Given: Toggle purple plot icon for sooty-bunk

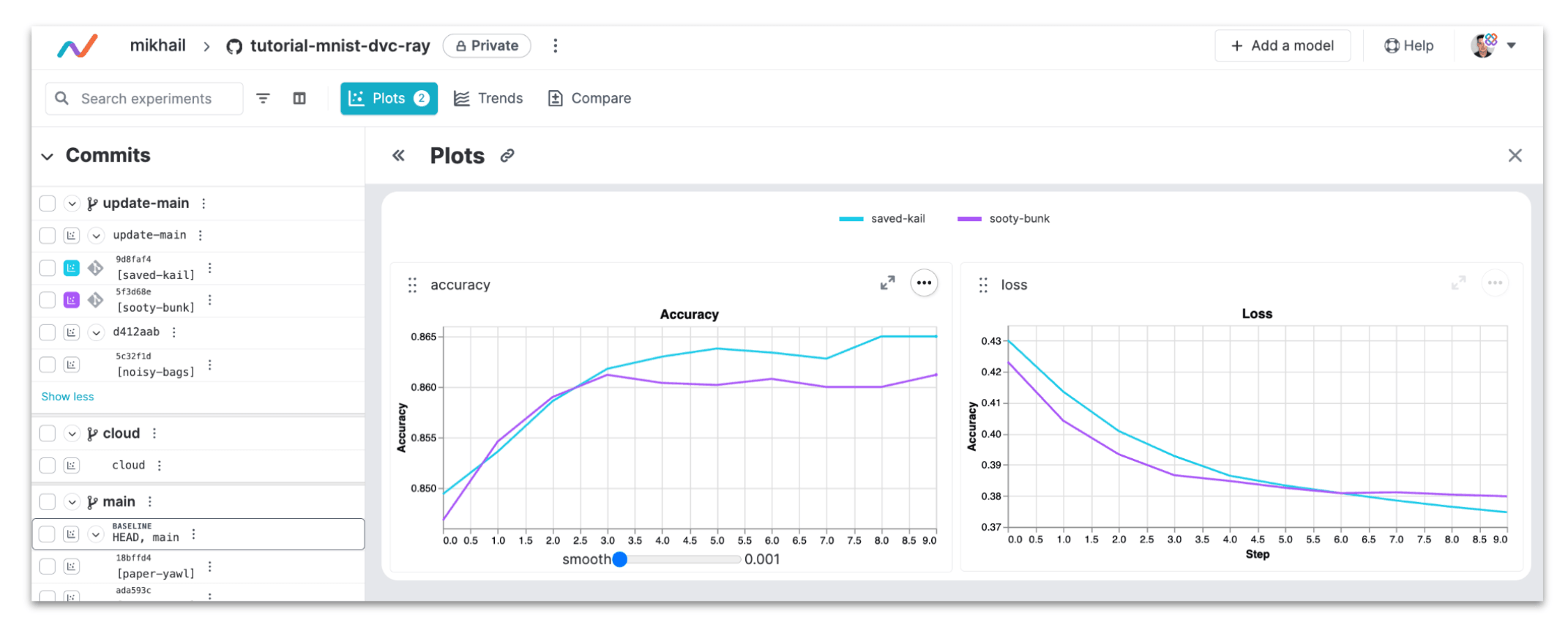Looking at the screenshot, I should (x=72, y=300).
